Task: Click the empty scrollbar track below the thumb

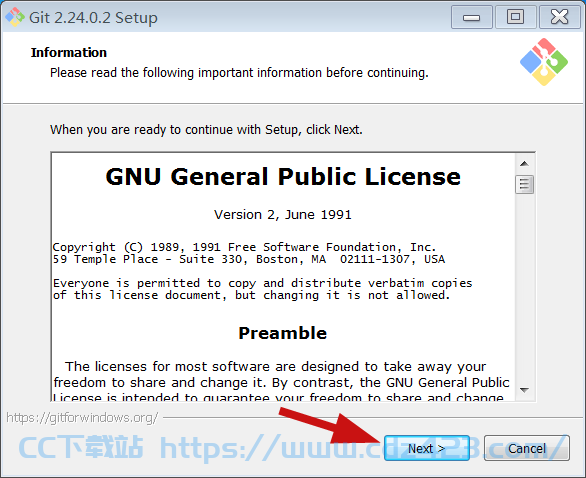Action: pyautogui.click(x=524, y=287)
